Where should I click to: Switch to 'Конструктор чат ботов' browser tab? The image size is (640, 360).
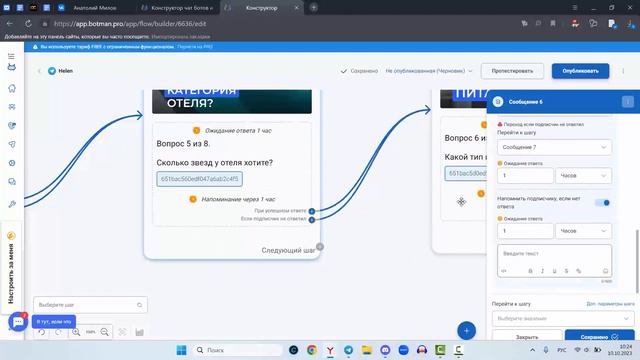pyautogui.click(x=177, y=8)
